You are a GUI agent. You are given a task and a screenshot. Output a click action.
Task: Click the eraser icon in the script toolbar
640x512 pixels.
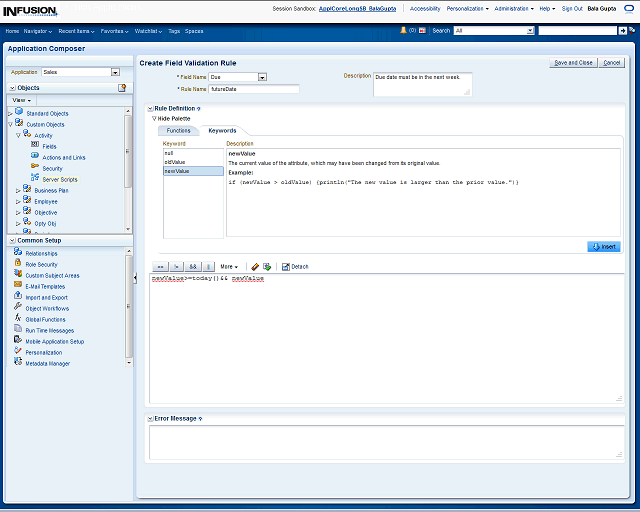[255, 267]
